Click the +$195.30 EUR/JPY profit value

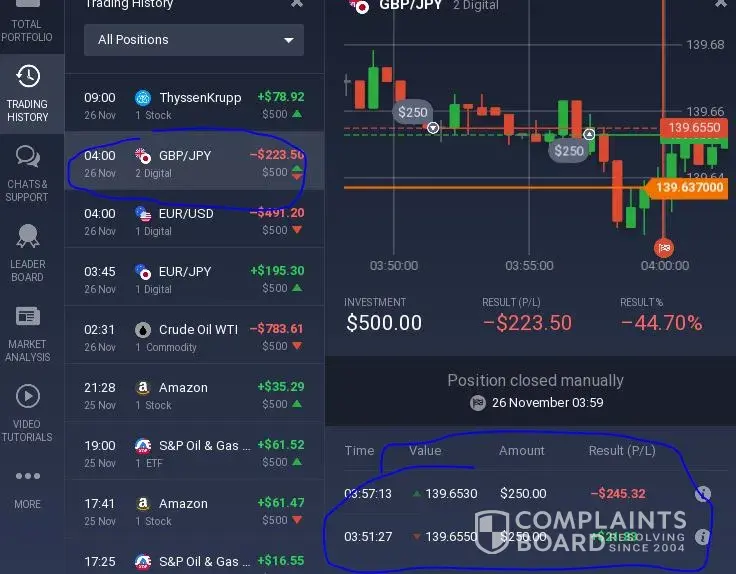pos(277,271)
